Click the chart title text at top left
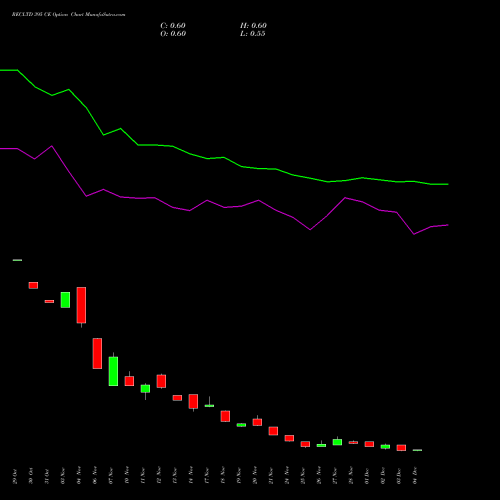The height and width of the screenshot is (500, 500). [x=69, y=15]
